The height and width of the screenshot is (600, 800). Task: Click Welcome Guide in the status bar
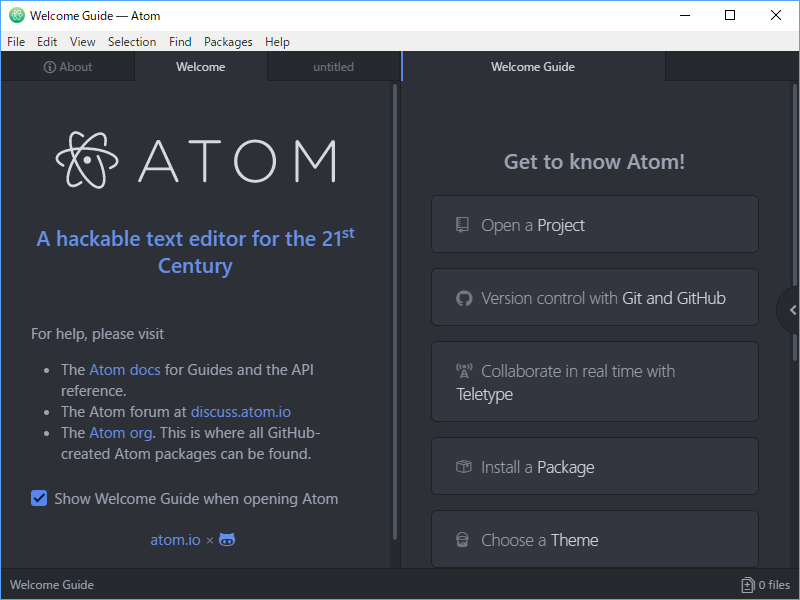point(51,584)
